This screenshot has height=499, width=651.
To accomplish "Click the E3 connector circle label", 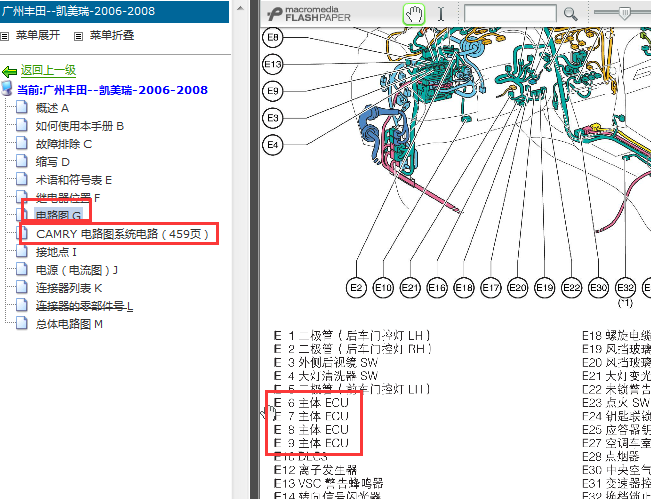I will click(273, 118).
